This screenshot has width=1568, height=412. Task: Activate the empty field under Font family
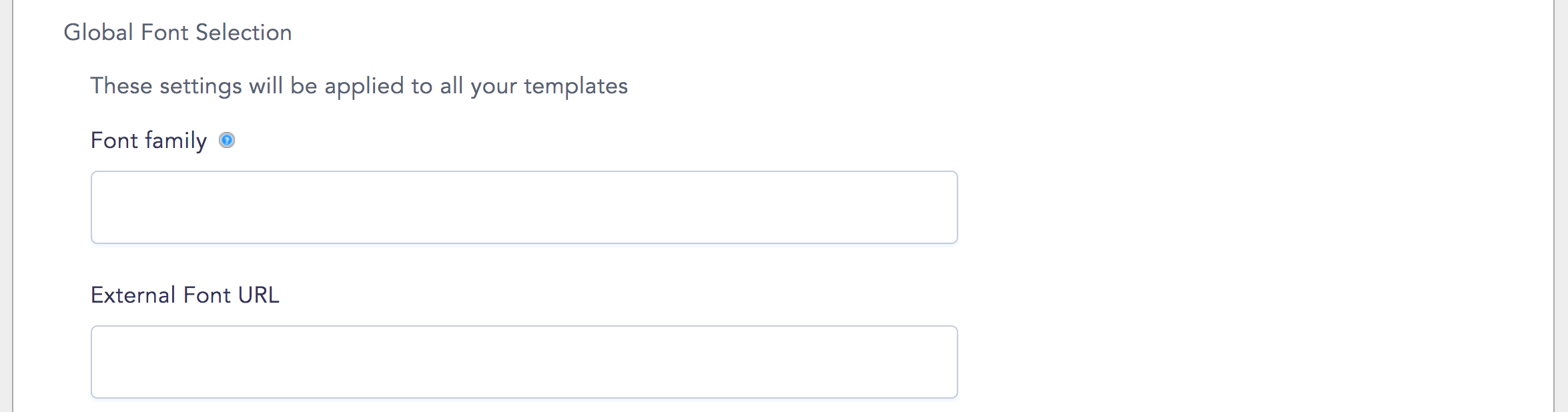(524, 207)
